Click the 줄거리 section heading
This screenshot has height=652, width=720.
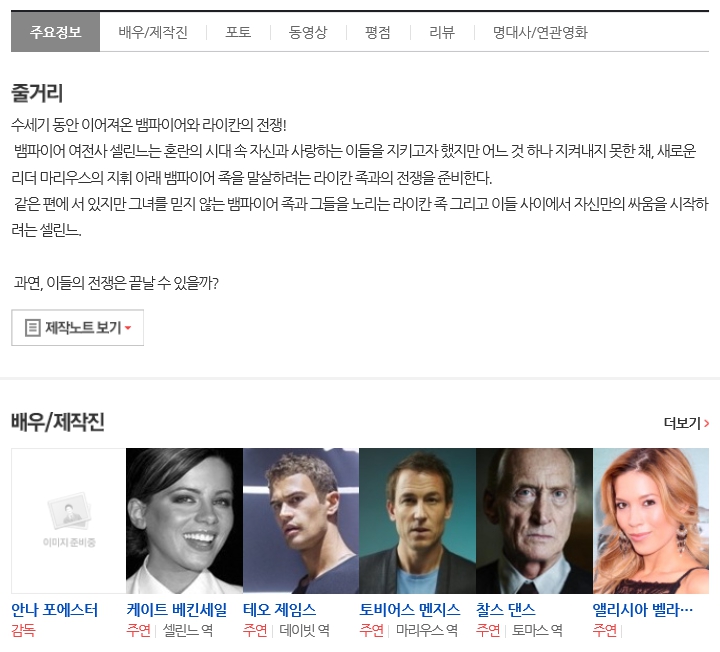[37, 93]
